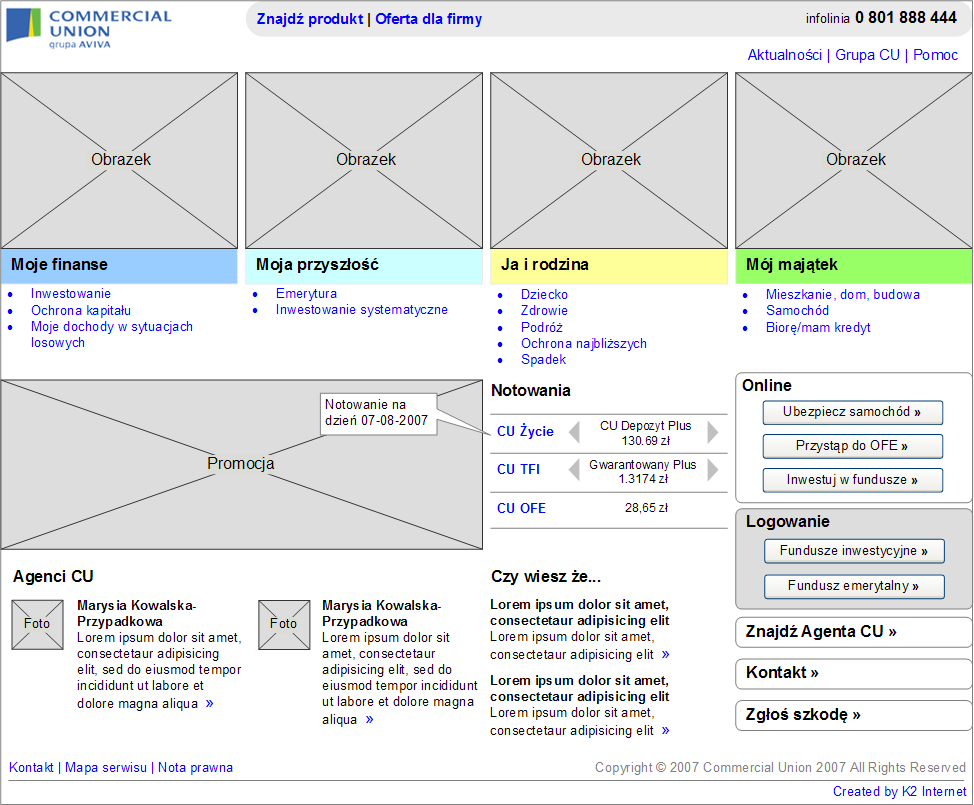Open the second agent's Foto placeholder
The height and width of the screenshot is (805, 974).
[x=284, y=624]
